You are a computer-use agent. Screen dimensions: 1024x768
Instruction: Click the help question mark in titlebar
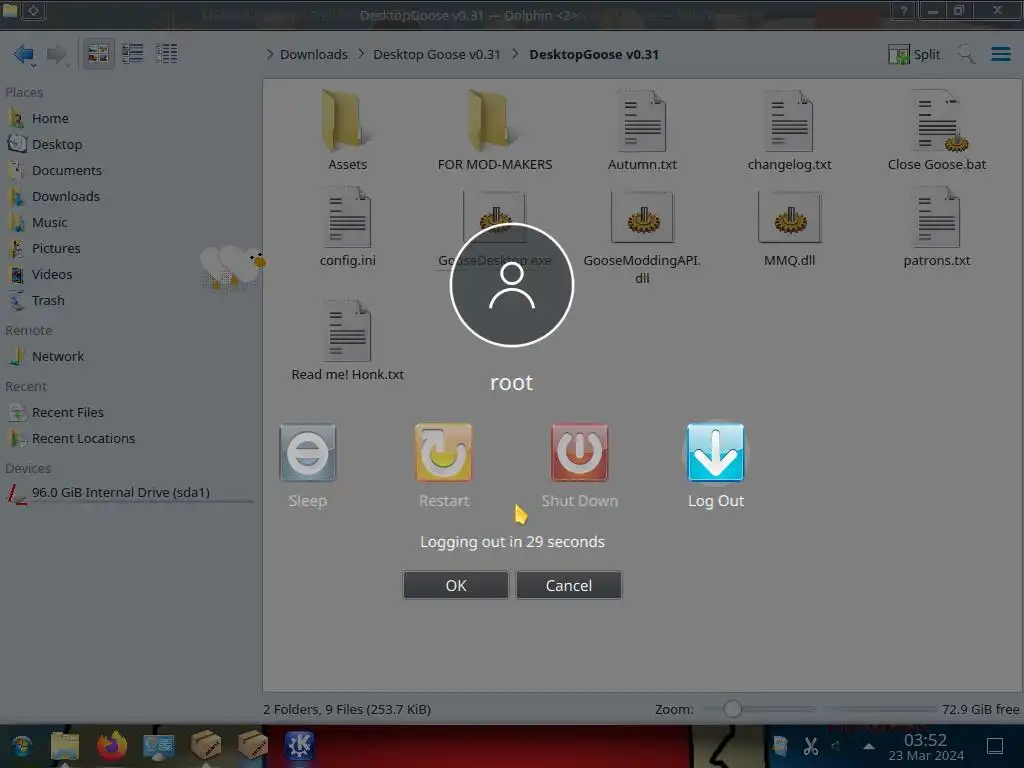click(904, 10)
